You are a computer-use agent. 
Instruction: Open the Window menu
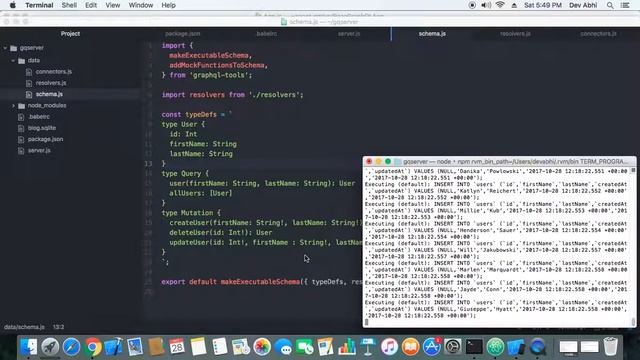point(141,5)
